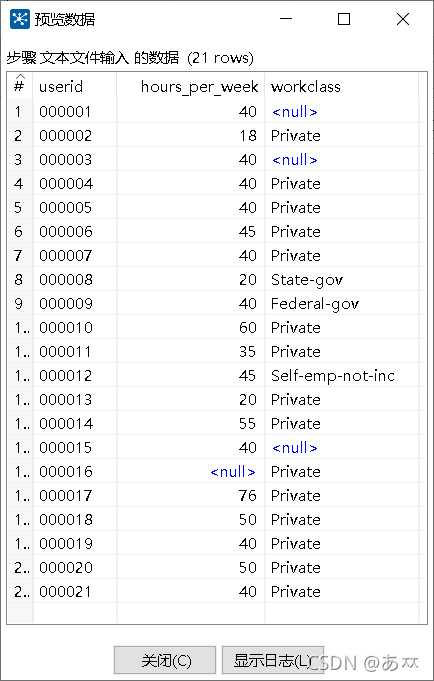Minimize the 预览数据 window
Viewport: 434px width, 681px height.
pyautogui.click(x=285, y=19)
